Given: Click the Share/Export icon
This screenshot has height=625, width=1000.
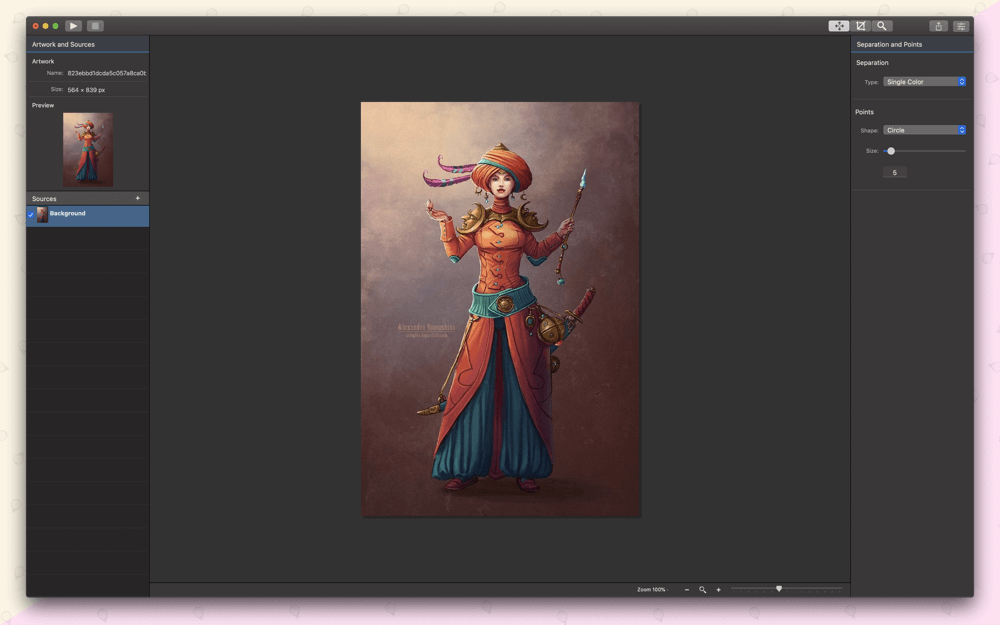Looking at the screenshot, I should pyautogui.click(x=938, y=26).
